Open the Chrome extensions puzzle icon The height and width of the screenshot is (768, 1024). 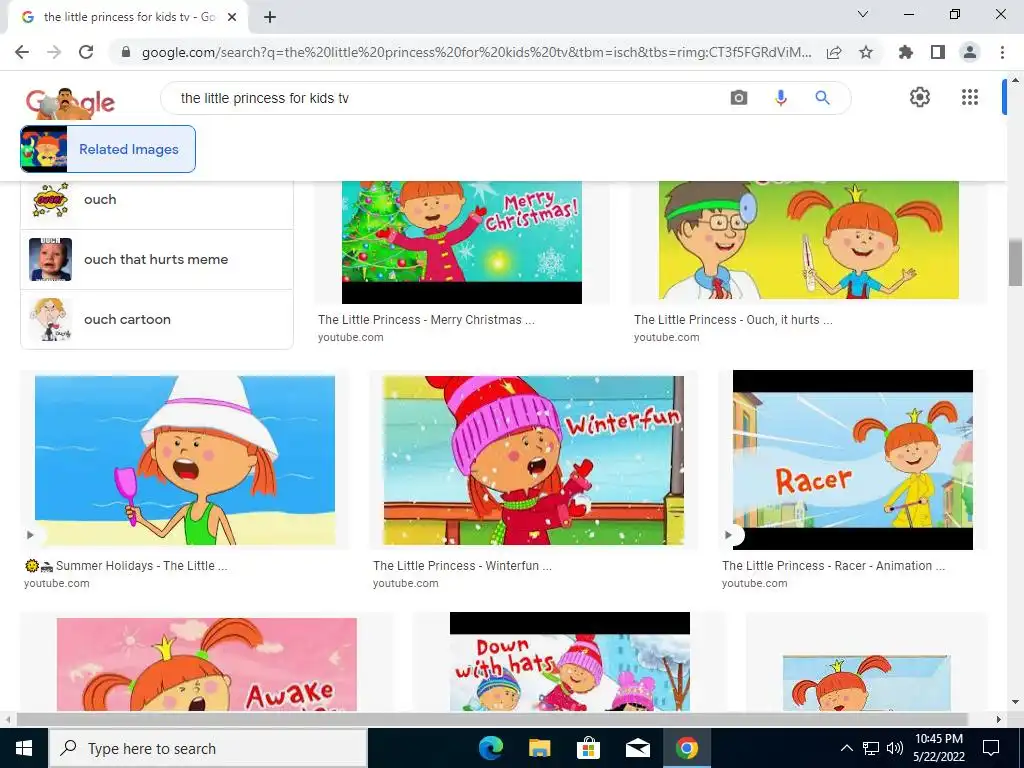click(906, 52)
